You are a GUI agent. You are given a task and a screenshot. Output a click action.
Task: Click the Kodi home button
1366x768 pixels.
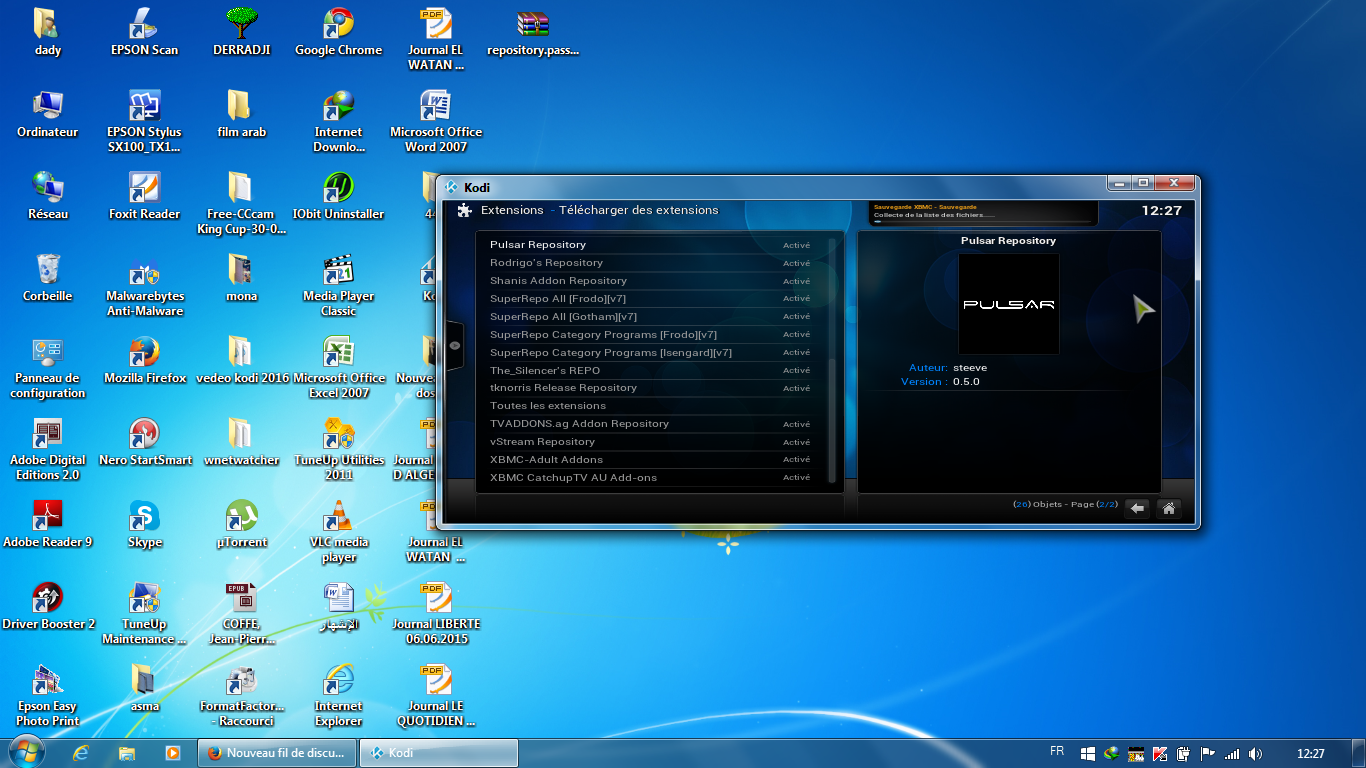click(x=1168, y=508)
